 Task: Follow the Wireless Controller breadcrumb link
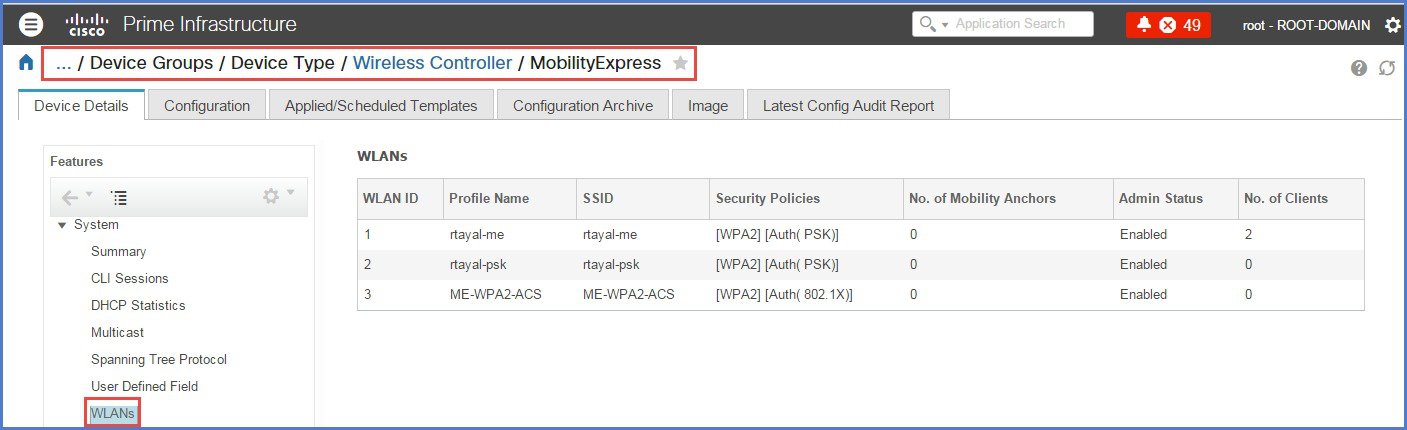click(x=432, y=63)
